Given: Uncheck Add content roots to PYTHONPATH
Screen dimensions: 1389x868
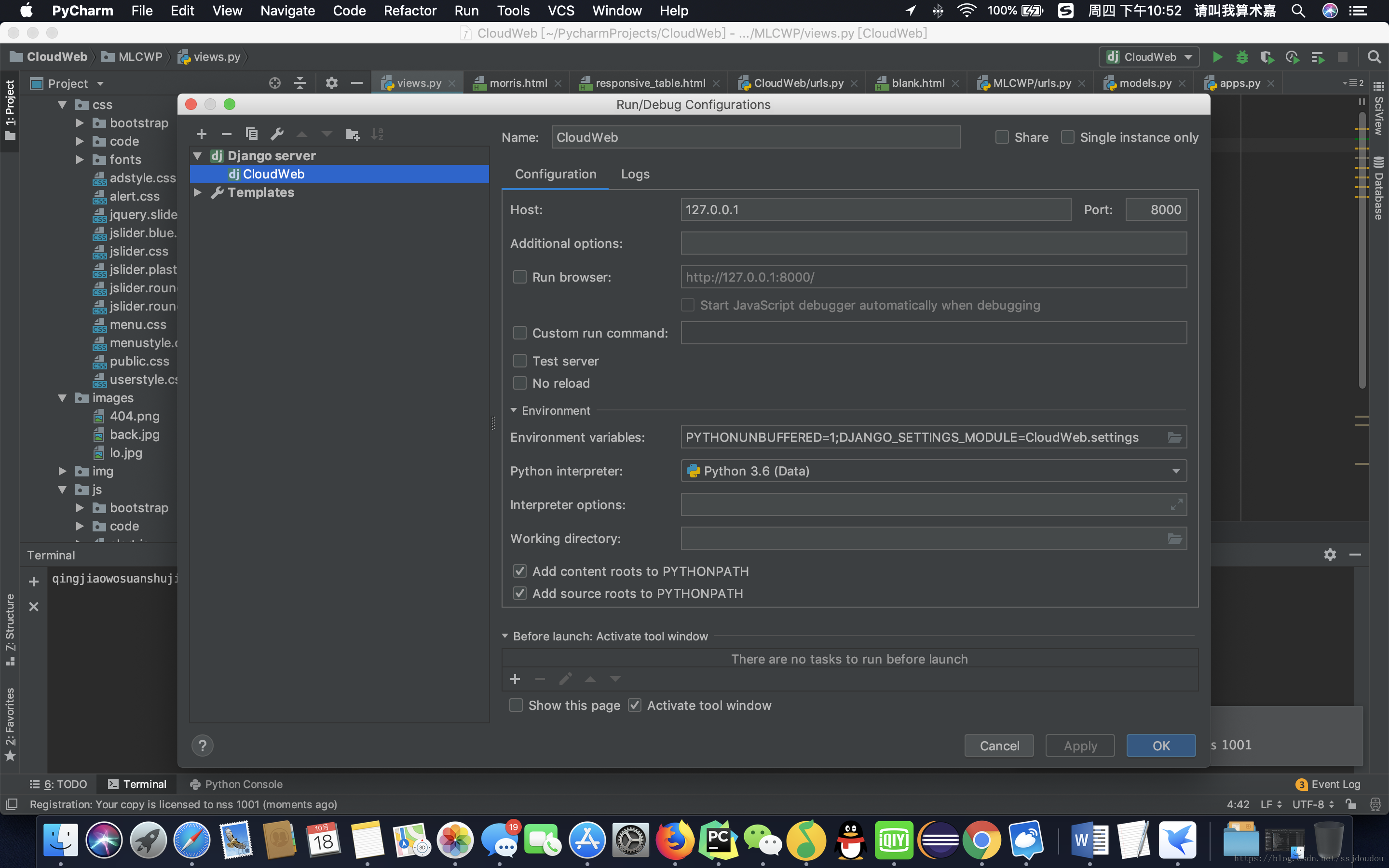Looking at the screenshot, I should pyautogui.click(x=519, y=571).
